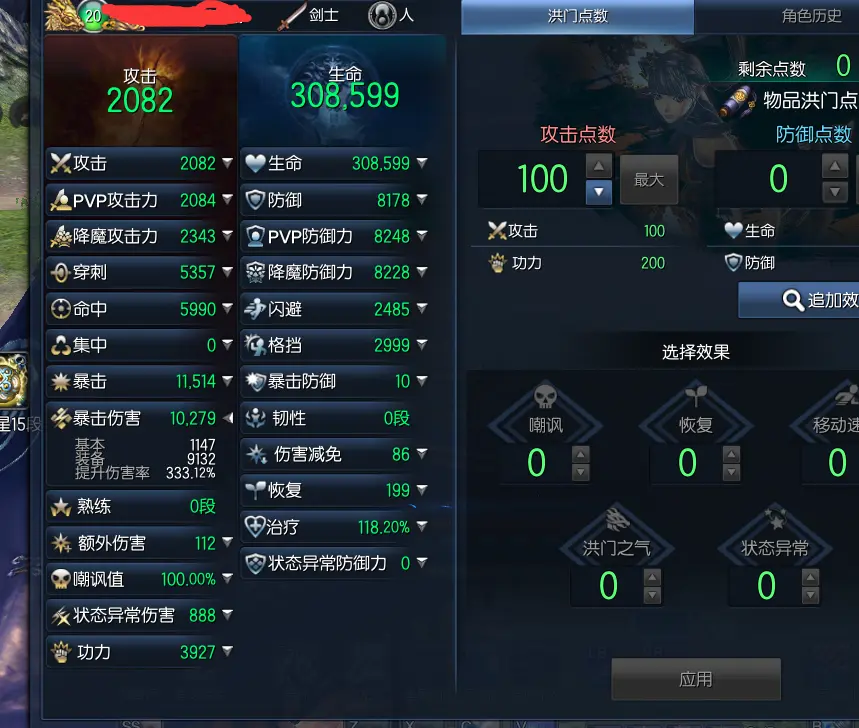Open the 追加效果 search button

tap(799, 300)
